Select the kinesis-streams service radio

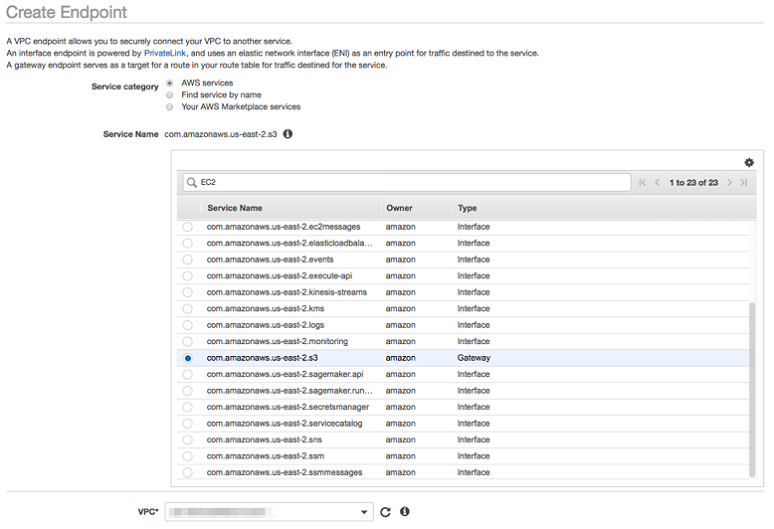[188, 292]
